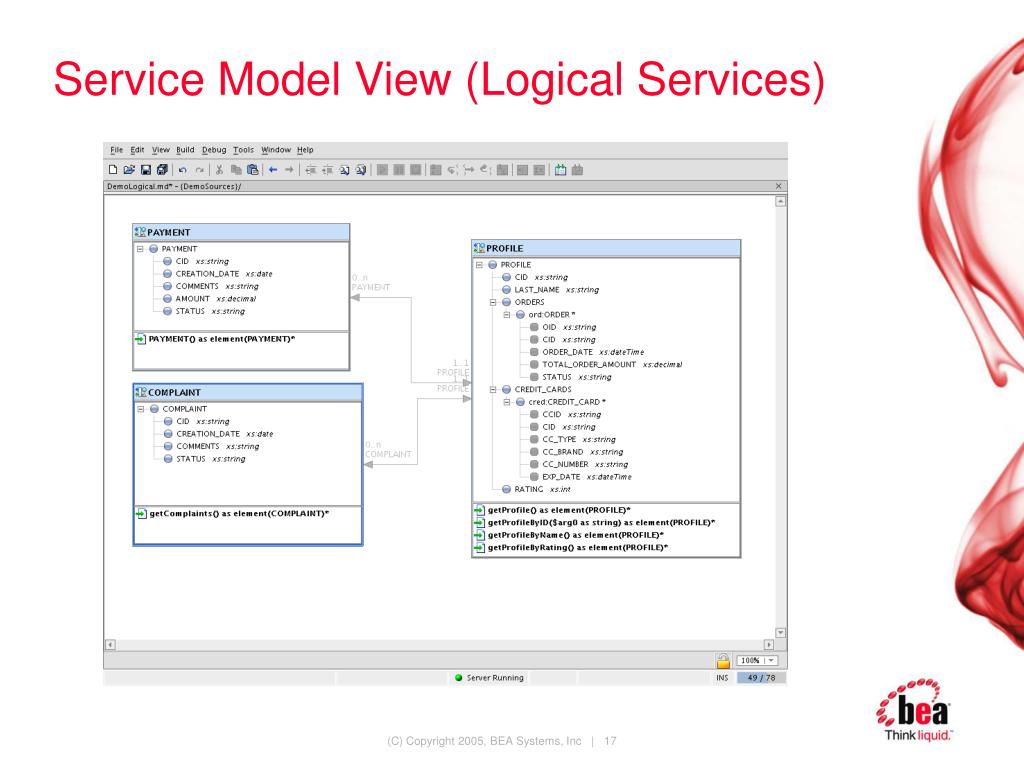
Task: Collapse the PAYMENT root tree node
Action: pyautogui.click(x=140, y=249)
